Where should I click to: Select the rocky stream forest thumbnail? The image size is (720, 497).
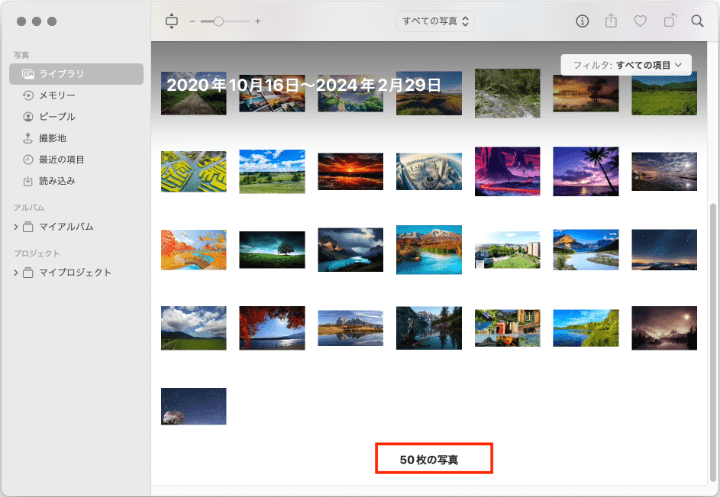(507, 93)
